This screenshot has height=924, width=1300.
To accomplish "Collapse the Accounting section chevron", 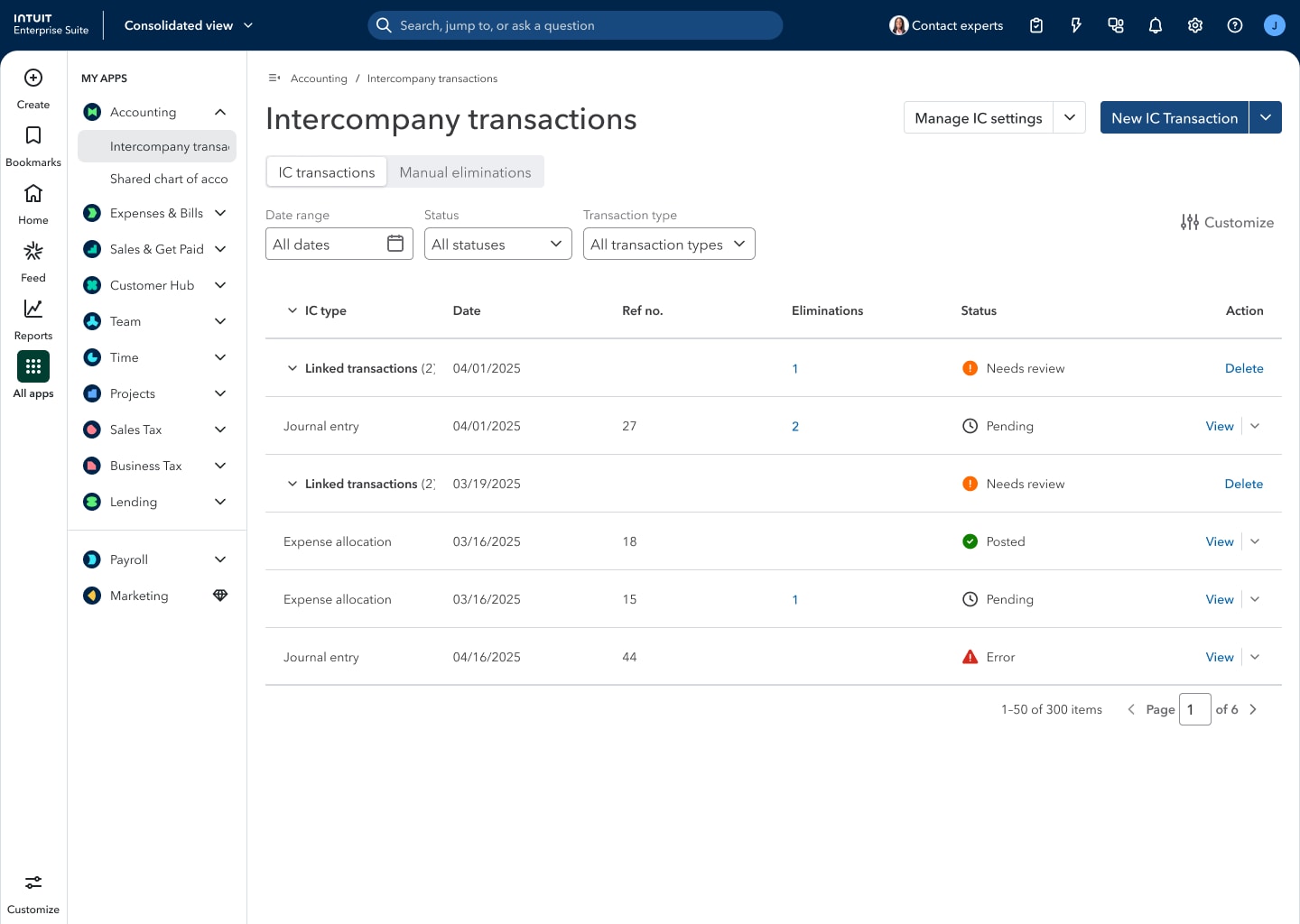I will tap(220, 112).
